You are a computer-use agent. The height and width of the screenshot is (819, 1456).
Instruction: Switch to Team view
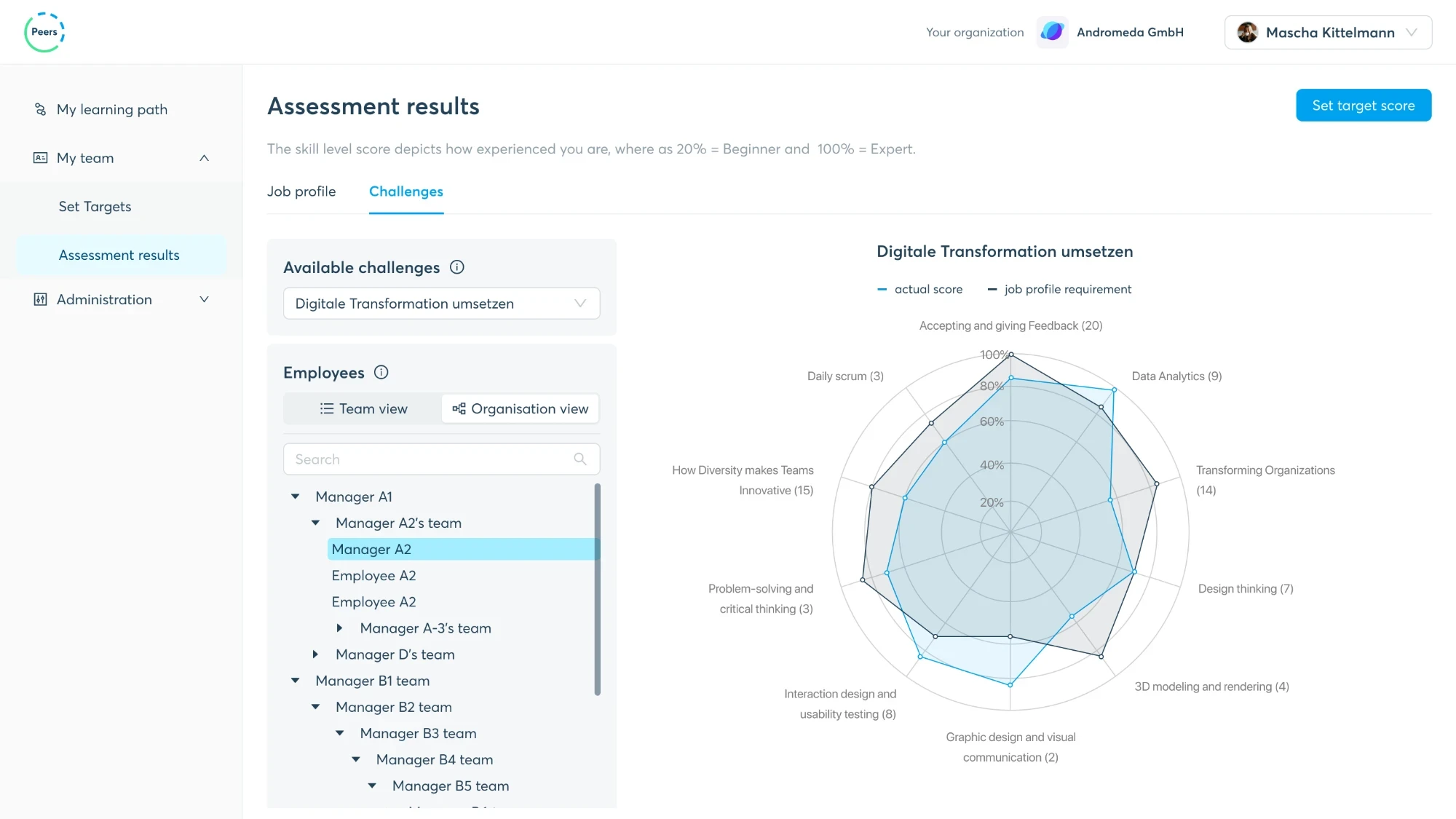click(363, 408)
